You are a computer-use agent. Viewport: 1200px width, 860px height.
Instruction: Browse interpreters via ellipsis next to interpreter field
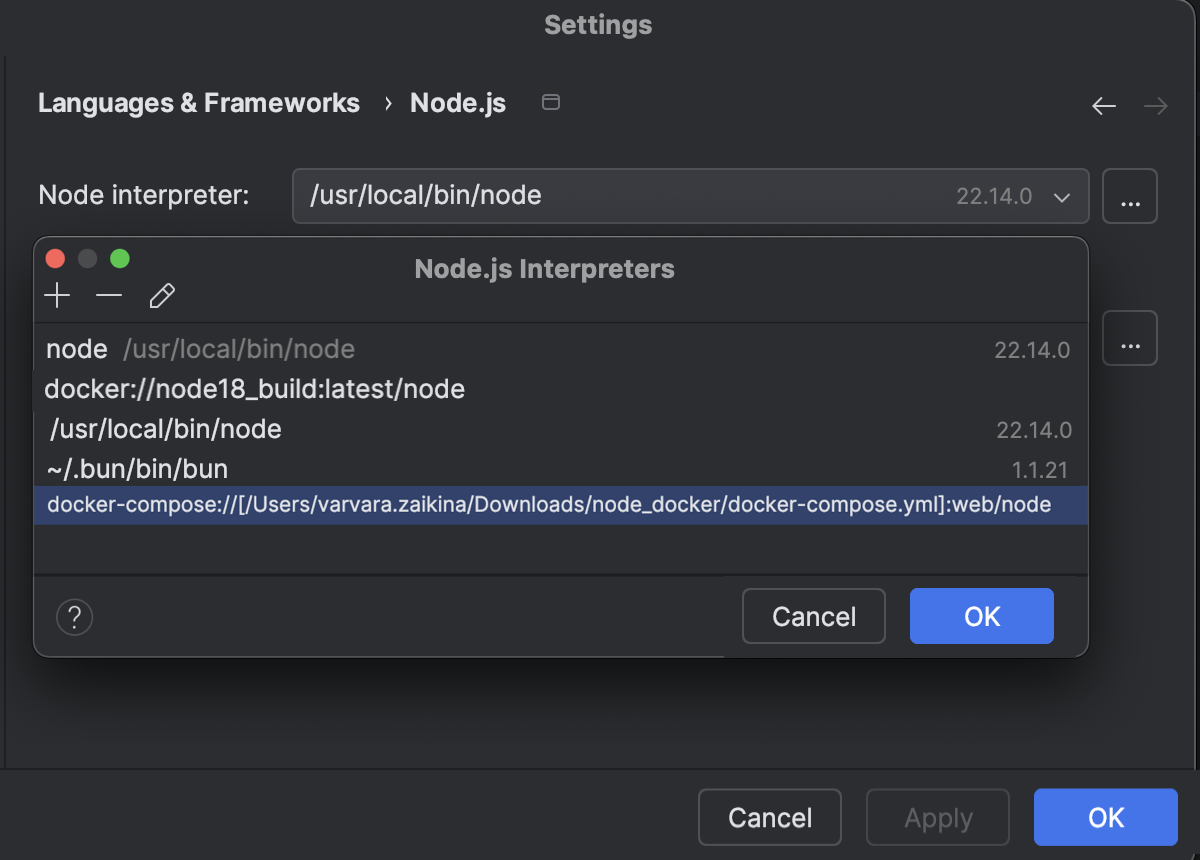pyautogui.click(x=1129, y=196)
